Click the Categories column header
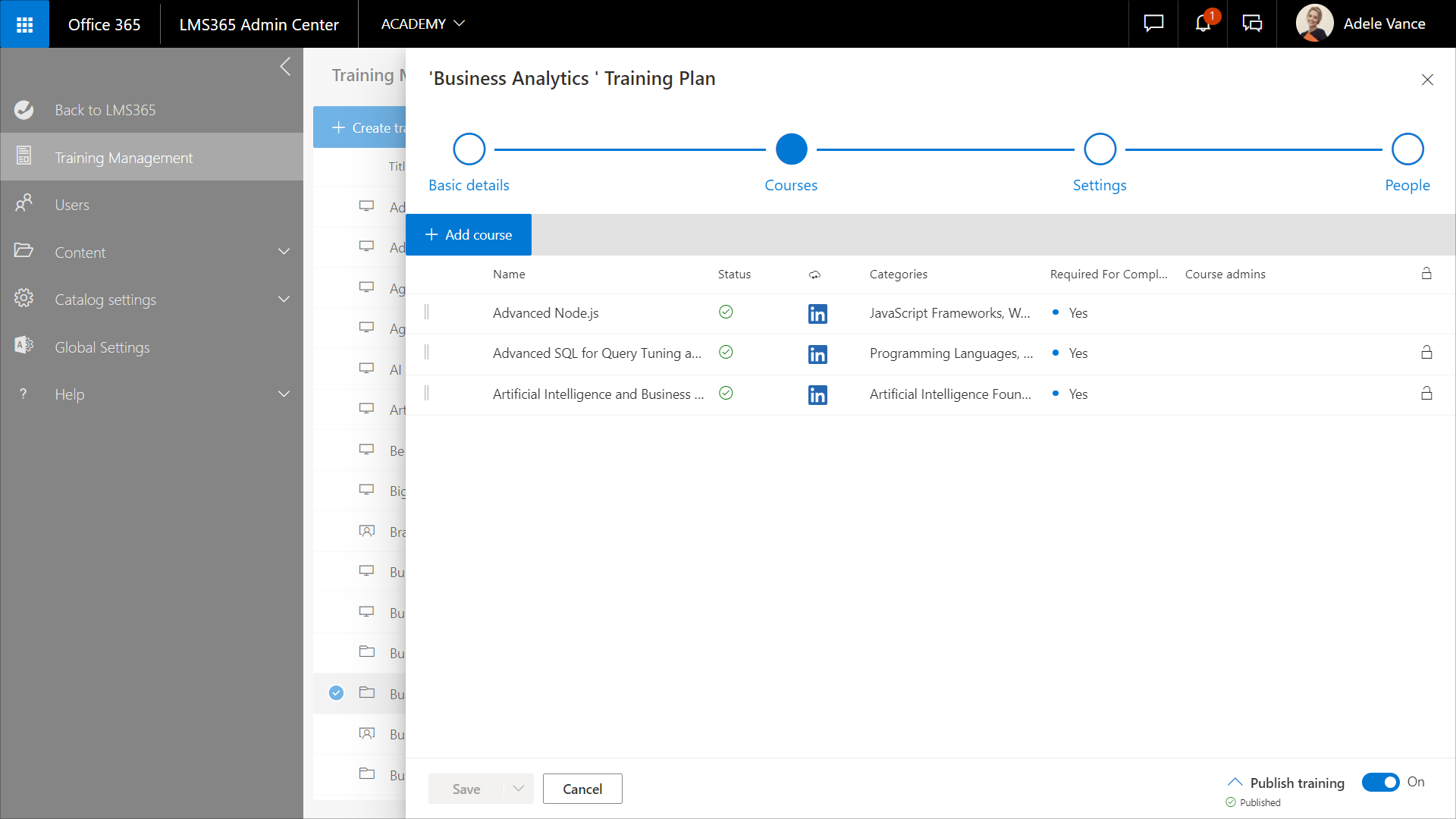 coord(898,274)
